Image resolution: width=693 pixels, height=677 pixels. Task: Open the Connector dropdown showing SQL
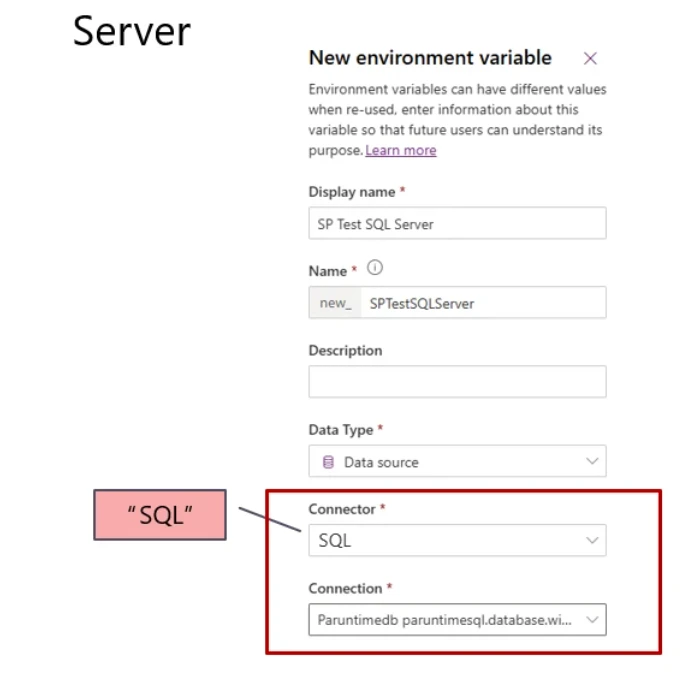[457, 541]
